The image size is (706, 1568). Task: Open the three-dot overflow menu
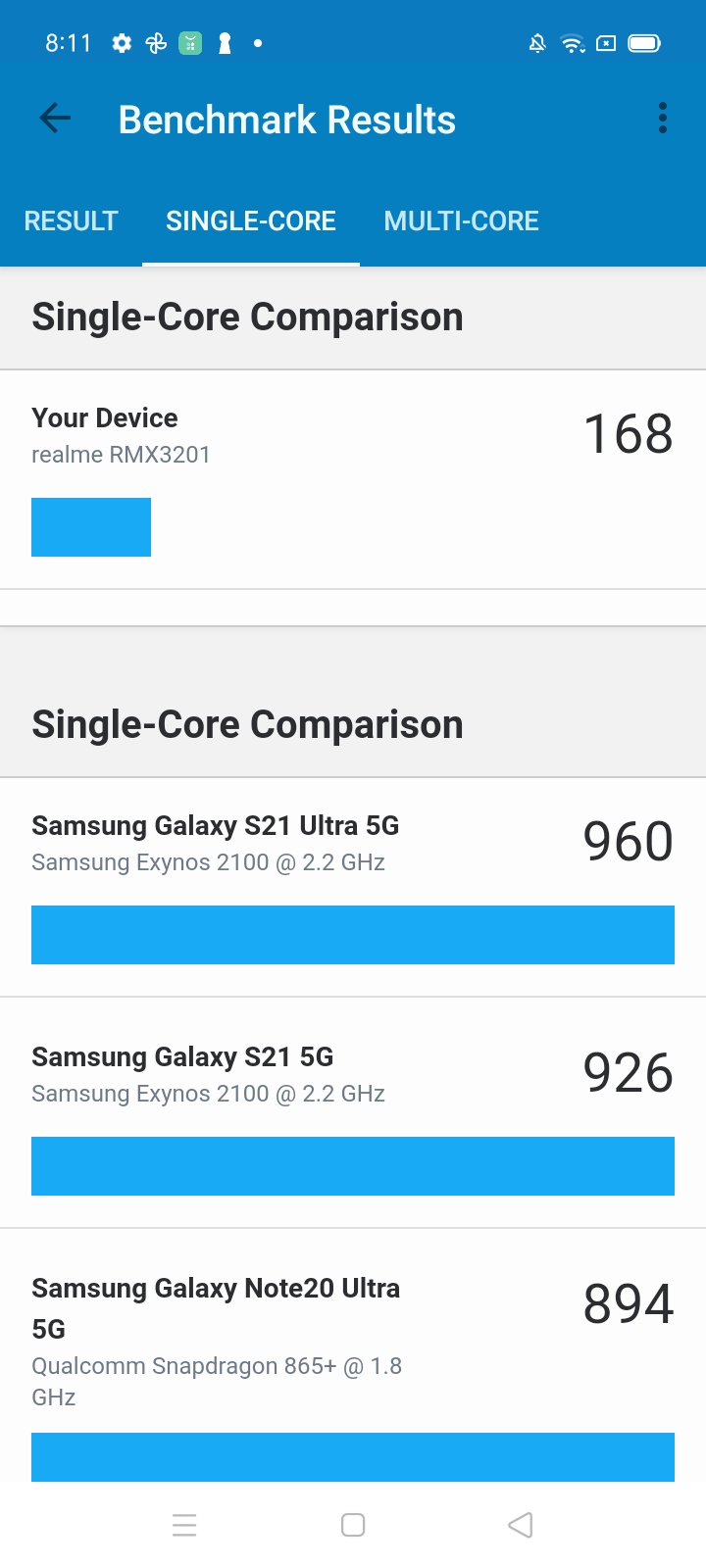click(663, 119)
